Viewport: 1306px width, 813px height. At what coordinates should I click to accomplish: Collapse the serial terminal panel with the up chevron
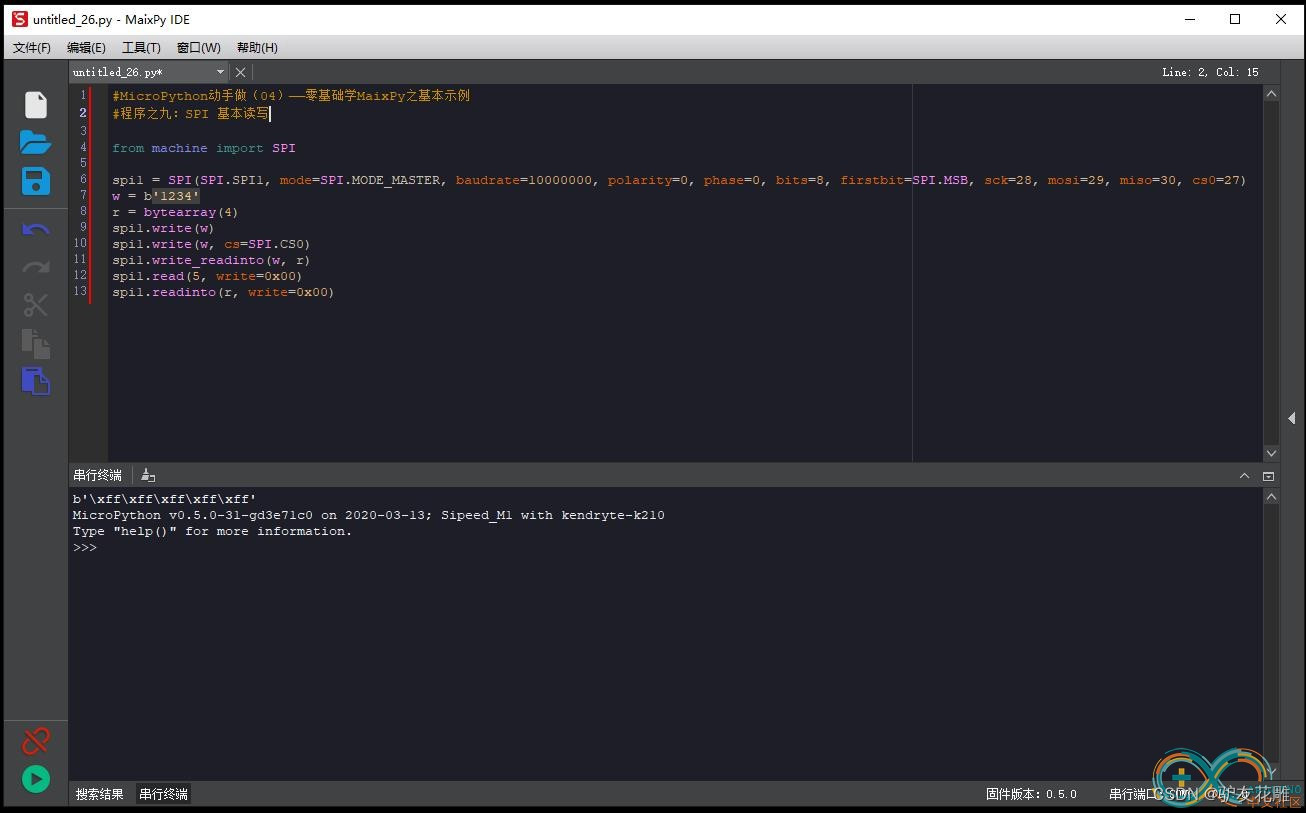click(1244, 476)
